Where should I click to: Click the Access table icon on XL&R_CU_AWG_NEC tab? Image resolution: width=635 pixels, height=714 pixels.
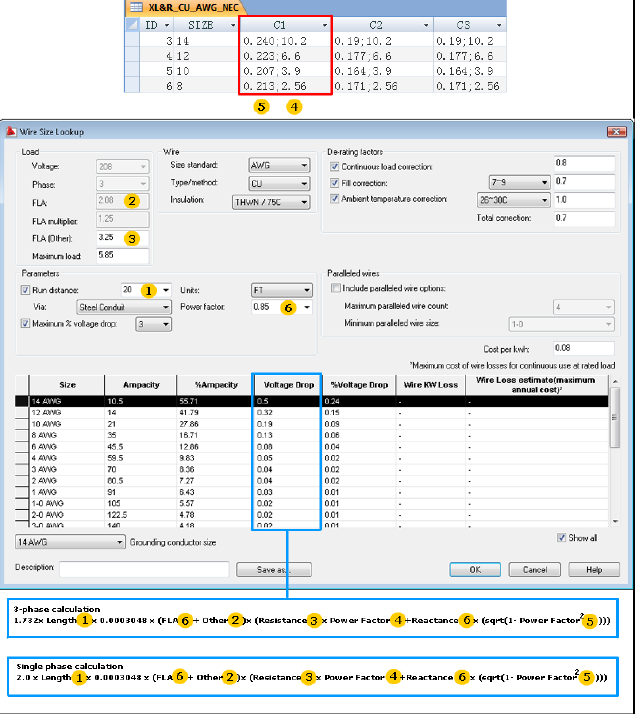(137, 7)
